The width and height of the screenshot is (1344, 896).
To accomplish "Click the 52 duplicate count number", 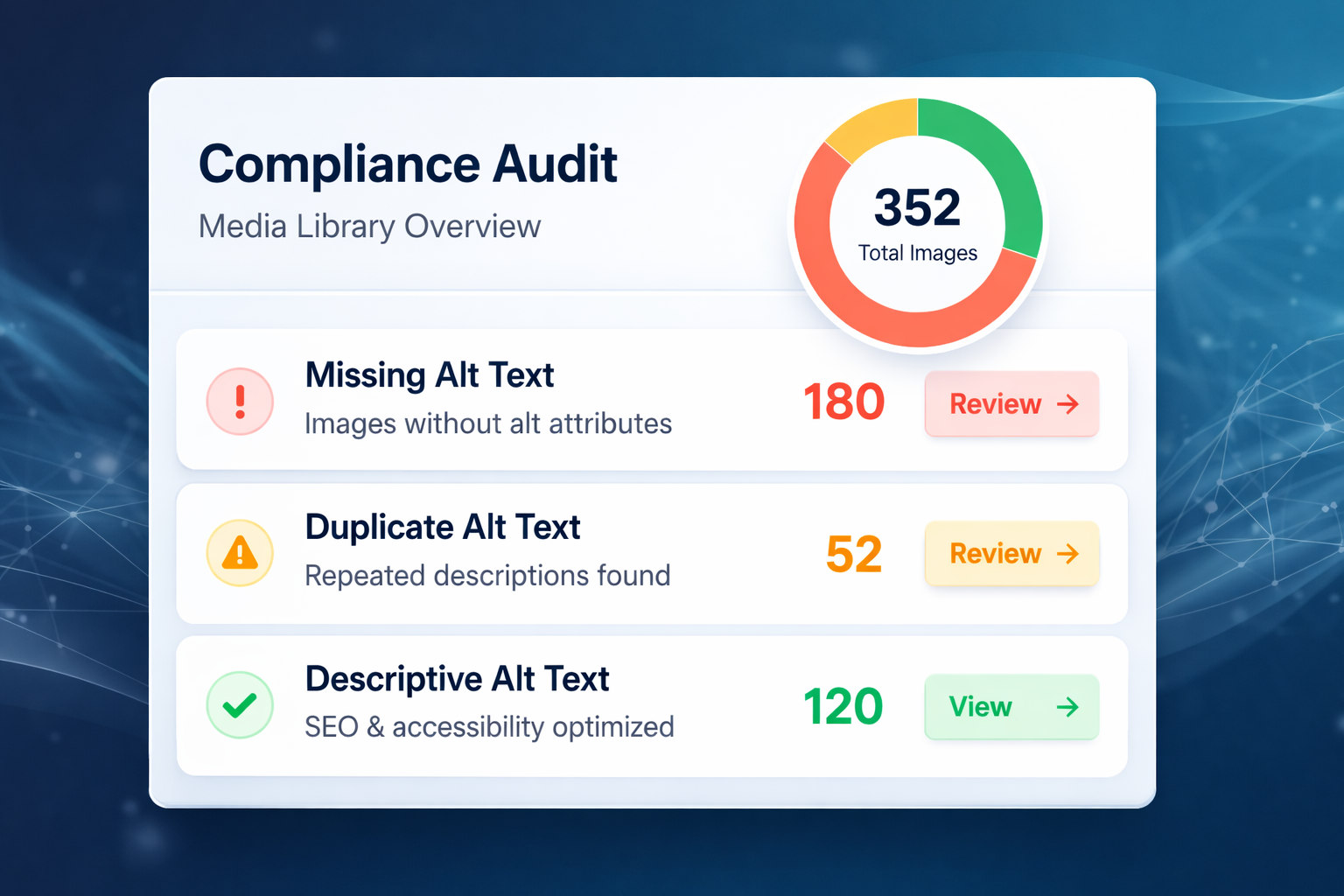I will [x=854, y=555].
